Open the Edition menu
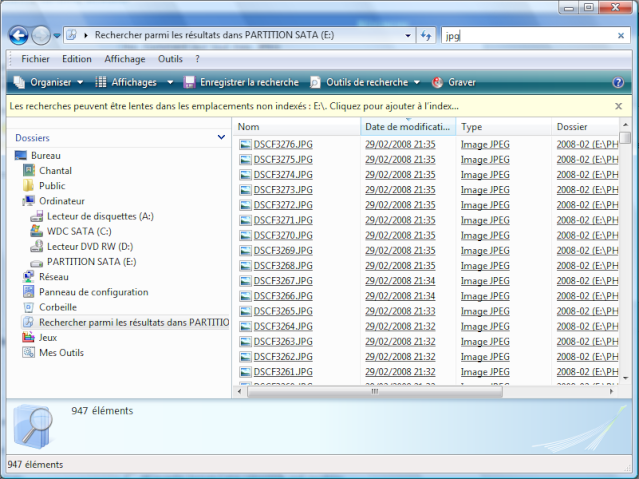The height and width of the screenshot is (479, 639). [x=77, y=59]
